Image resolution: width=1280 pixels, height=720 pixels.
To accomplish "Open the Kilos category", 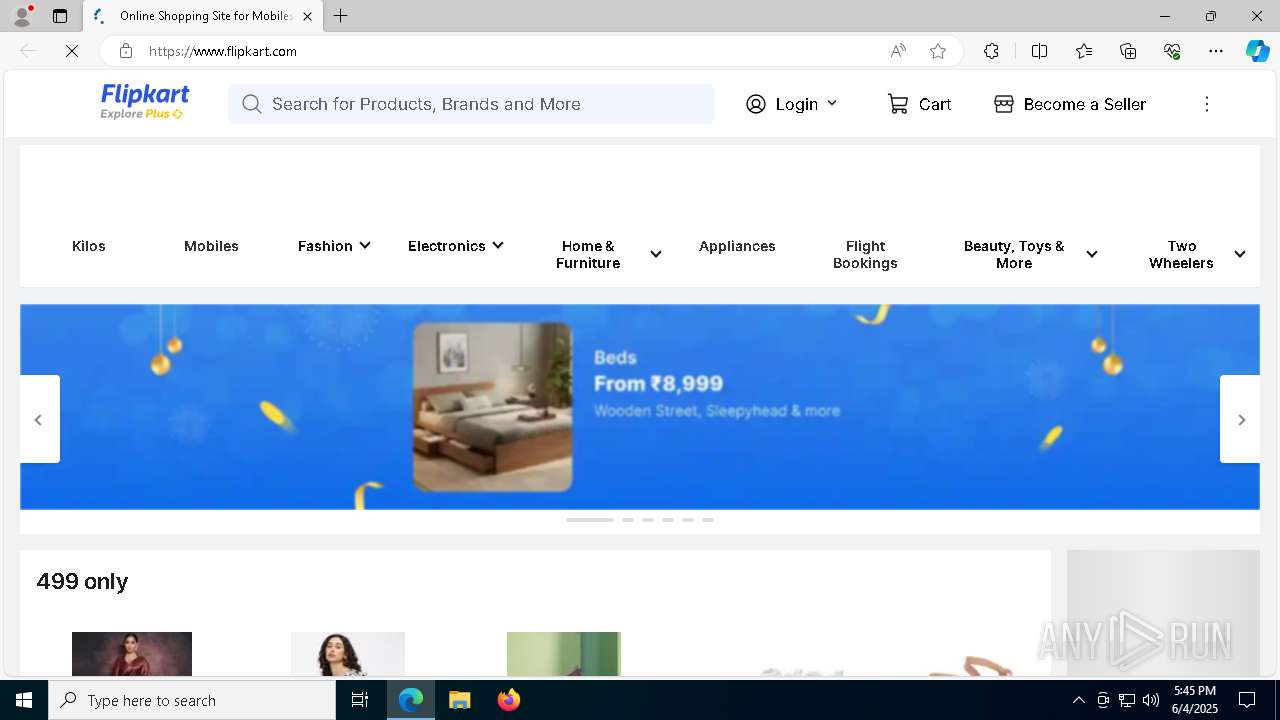I will click(89, 246).
